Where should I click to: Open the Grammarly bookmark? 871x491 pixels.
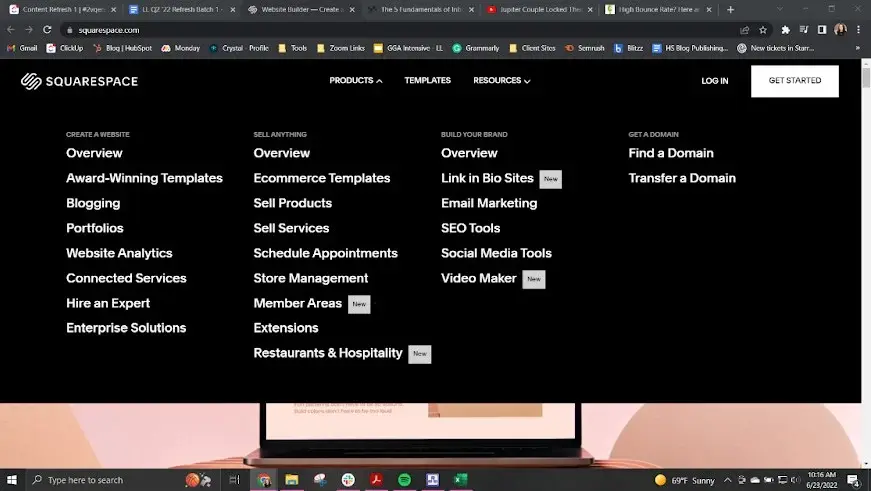pos(476,48)
